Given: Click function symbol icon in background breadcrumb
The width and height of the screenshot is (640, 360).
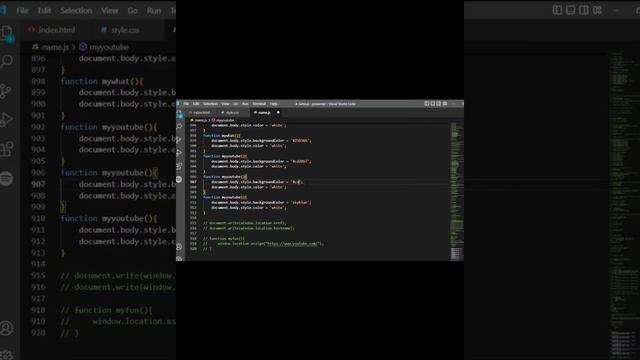Looking at the screenshot, I should click(83, 47).
